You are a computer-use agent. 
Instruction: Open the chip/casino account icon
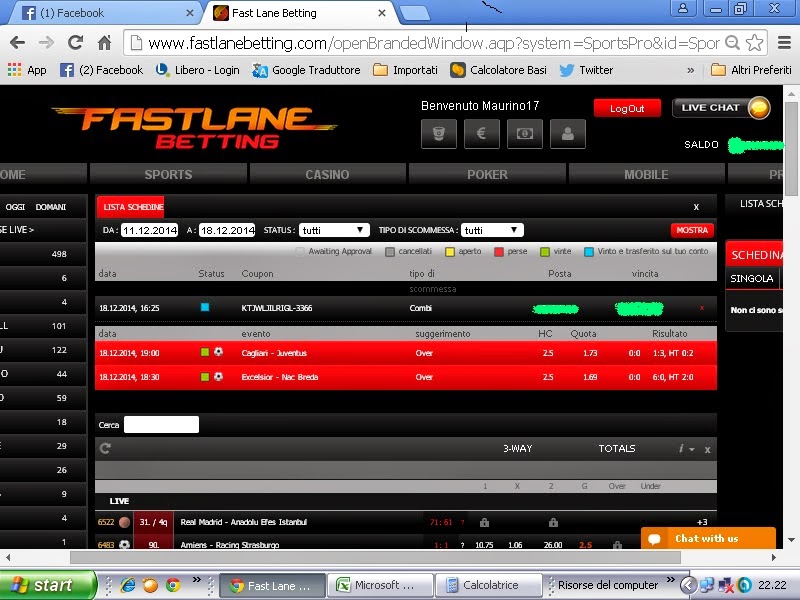pos(439,134)
